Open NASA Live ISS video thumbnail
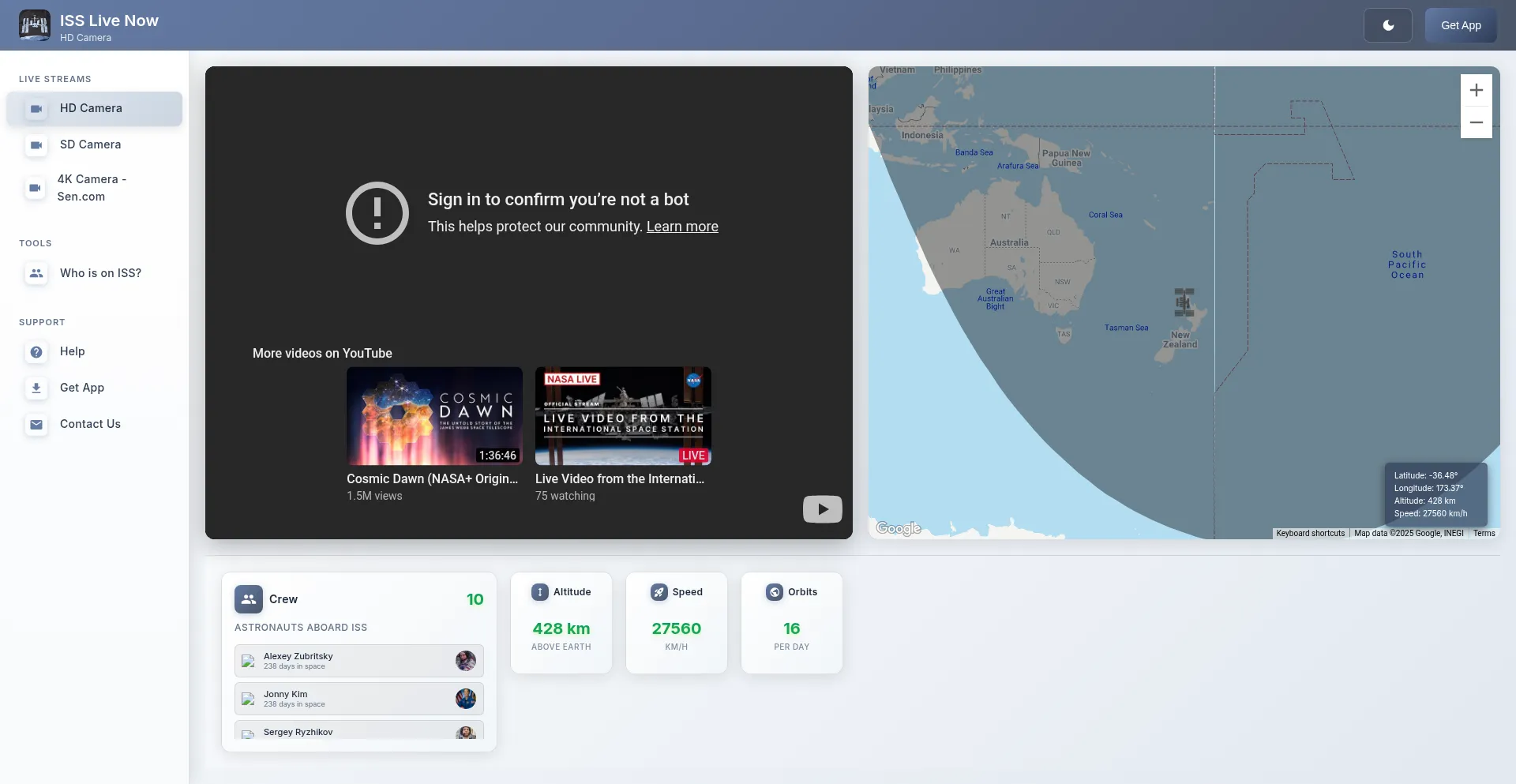 [x=623, y=416]
